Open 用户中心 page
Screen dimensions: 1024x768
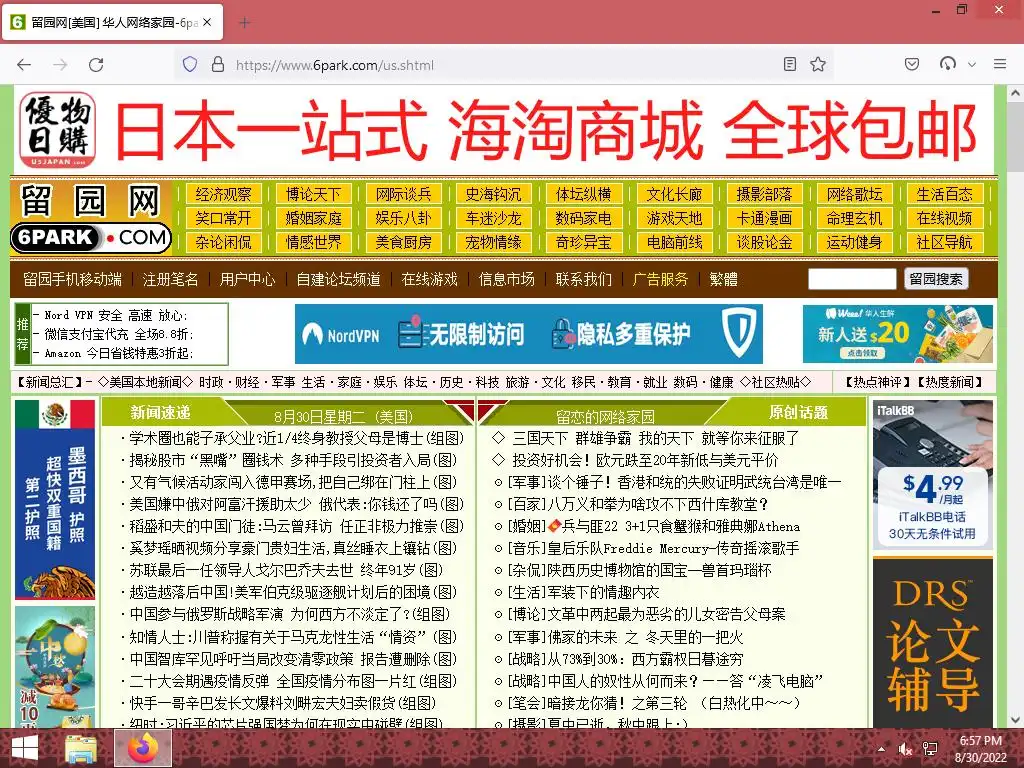click(x=248, y=280)
